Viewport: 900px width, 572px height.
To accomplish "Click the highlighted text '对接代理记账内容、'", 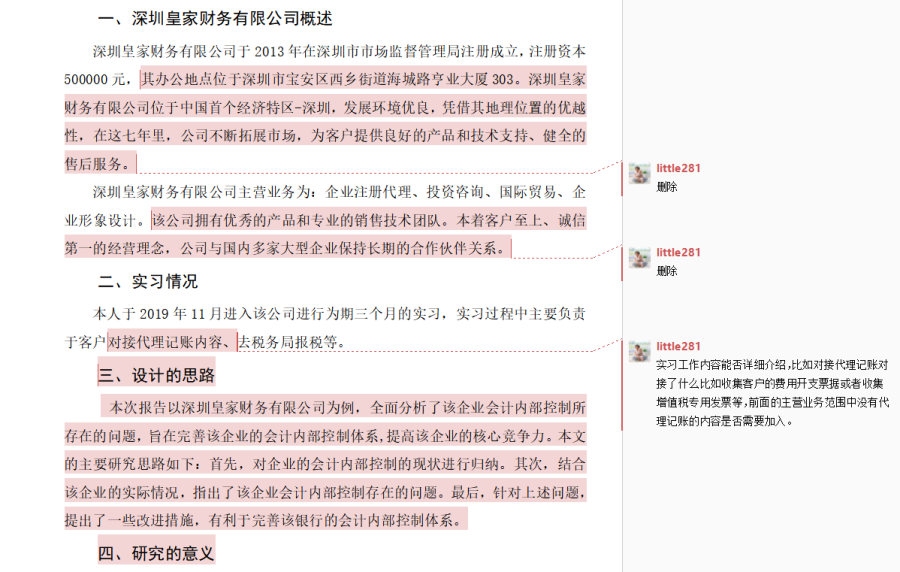I will 172,342.
